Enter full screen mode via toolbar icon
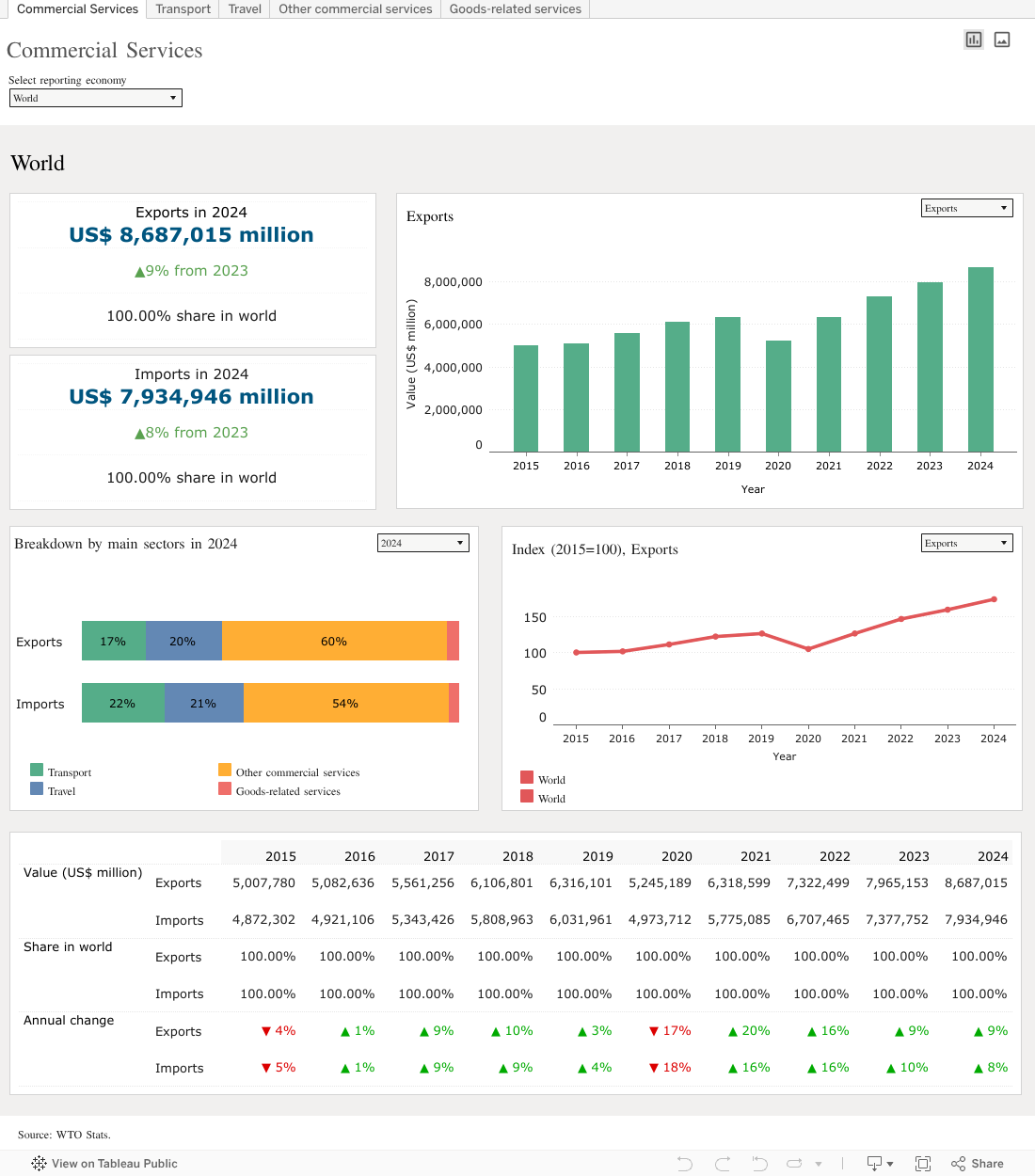This screenshot has width=1035, height=1176. 923,1164
